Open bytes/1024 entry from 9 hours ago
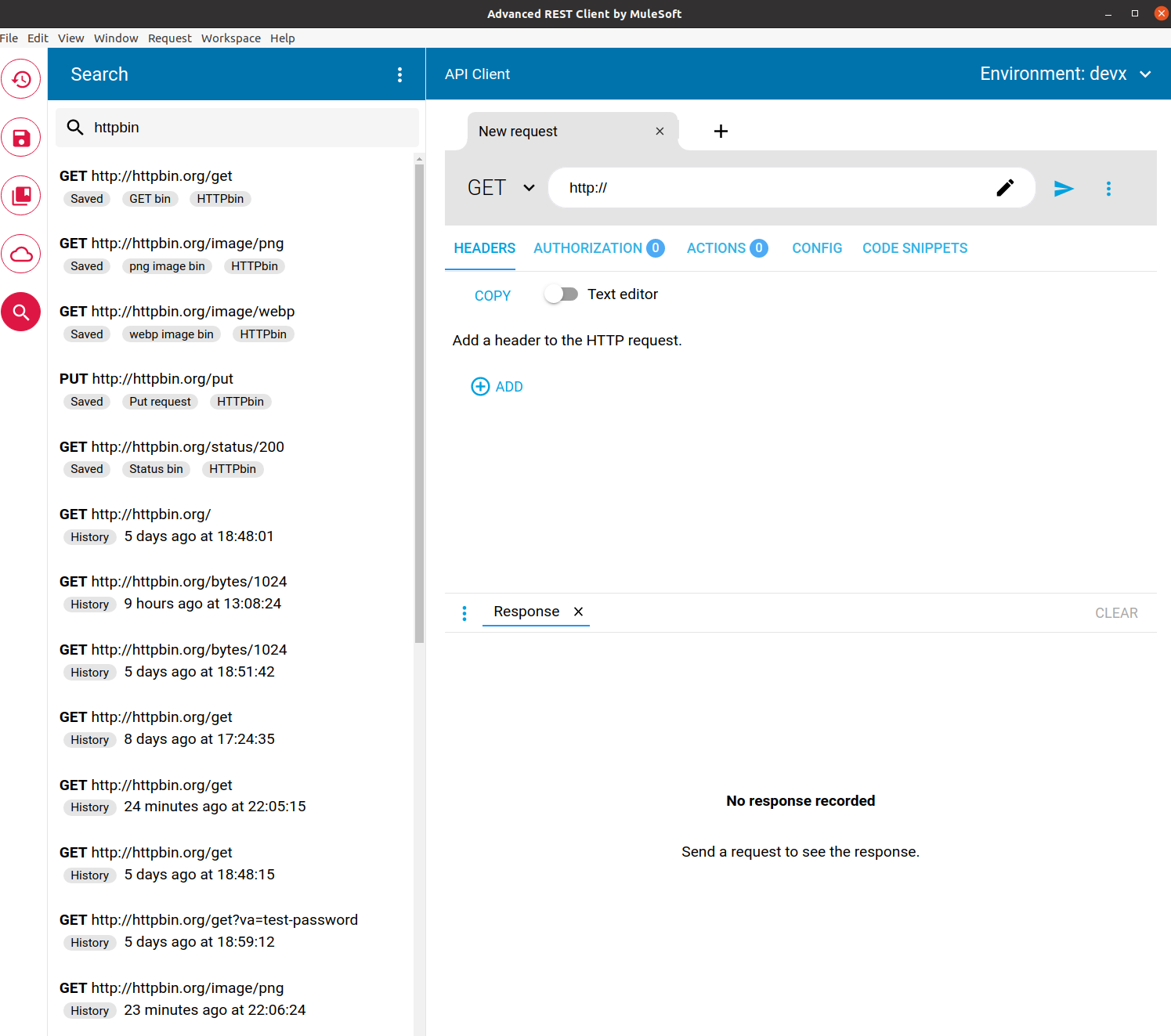Viewport: 1171px width, 1036px height. tap(231, 592)
